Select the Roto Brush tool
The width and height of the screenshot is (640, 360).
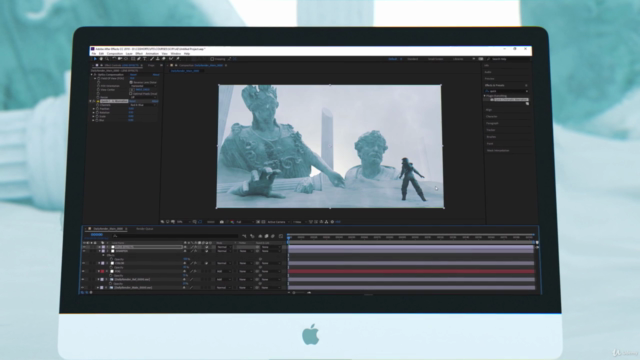[171, 59]
